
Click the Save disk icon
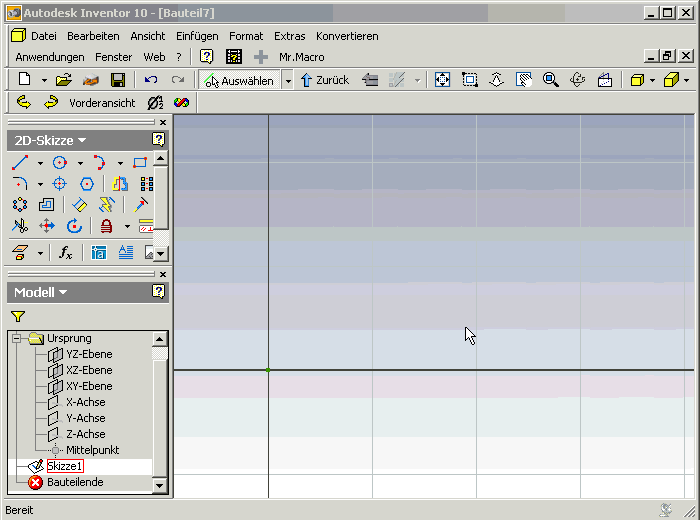(118, 80)
